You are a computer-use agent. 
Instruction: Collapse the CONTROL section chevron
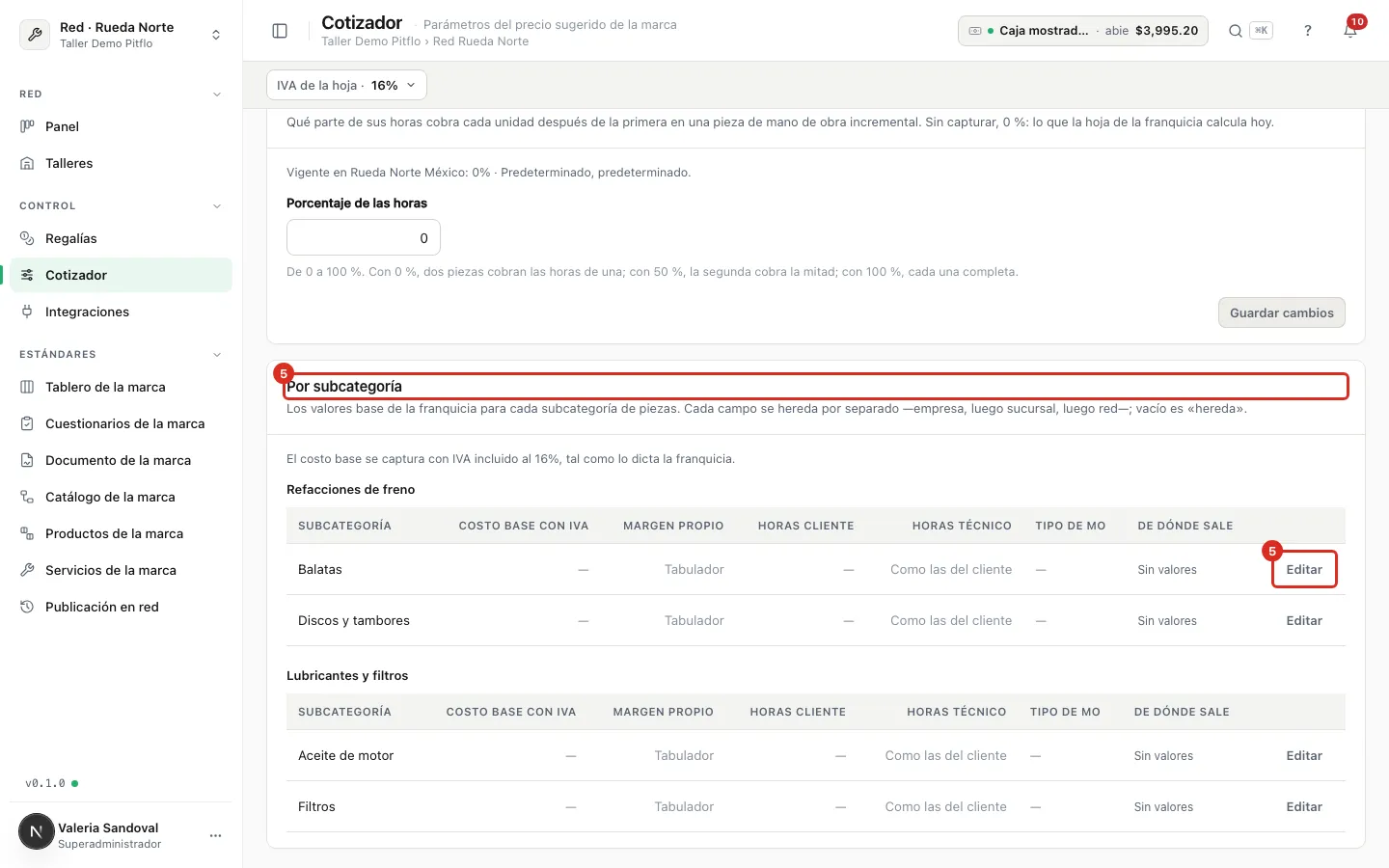(x=217, y=206)
